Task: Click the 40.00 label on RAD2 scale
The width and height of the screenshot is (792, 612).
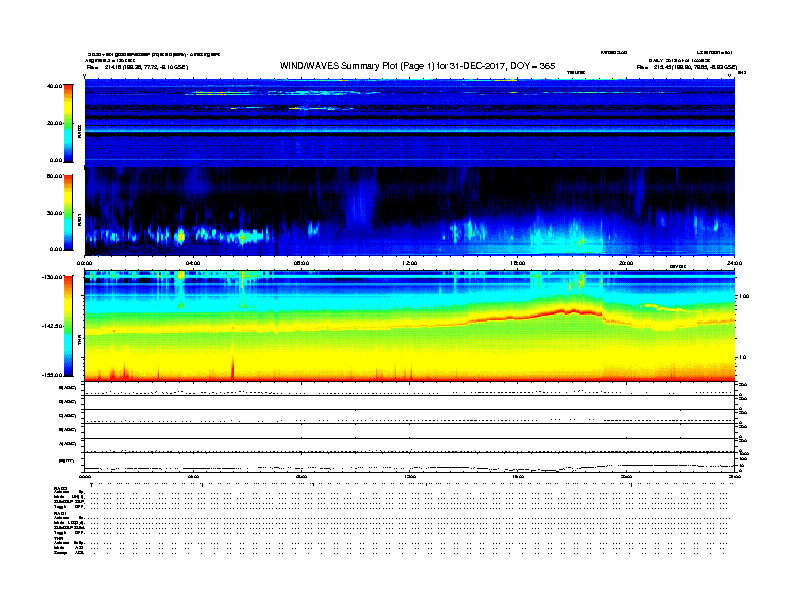Action: tap(55, 86)
